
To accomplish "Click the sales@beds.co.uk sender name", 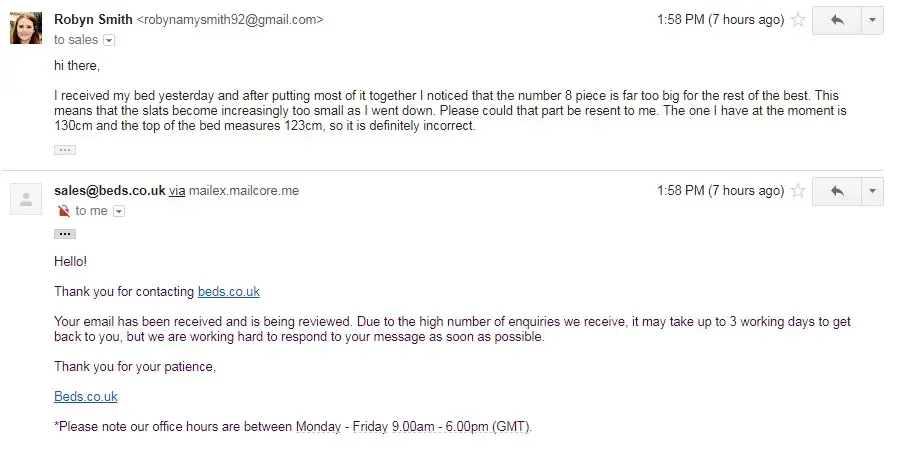I will [109, 191].
